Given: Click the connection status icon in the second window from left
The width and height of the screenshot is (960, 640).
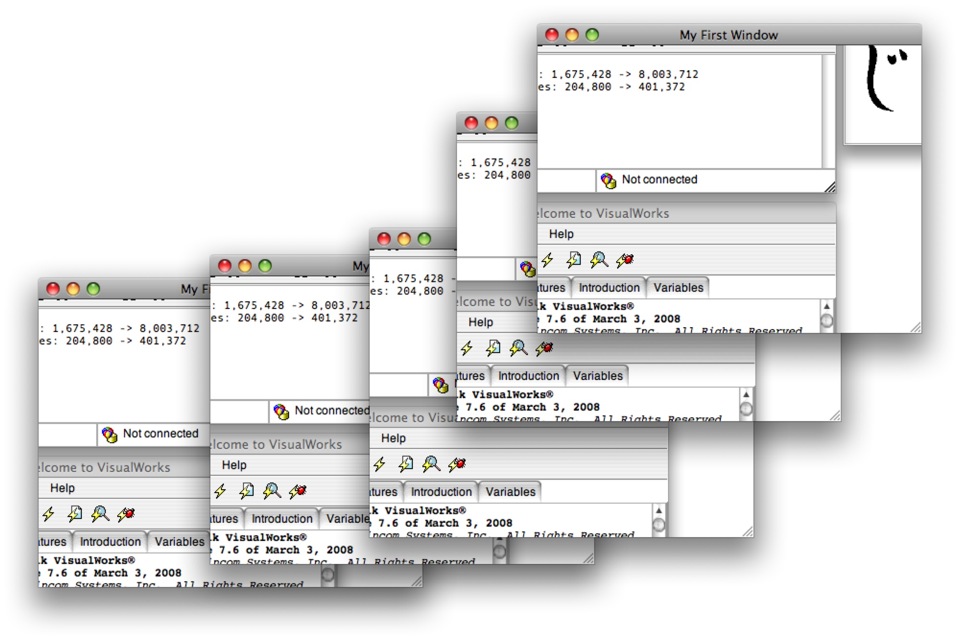Looking at the screenshot, I should pos(281,412).
